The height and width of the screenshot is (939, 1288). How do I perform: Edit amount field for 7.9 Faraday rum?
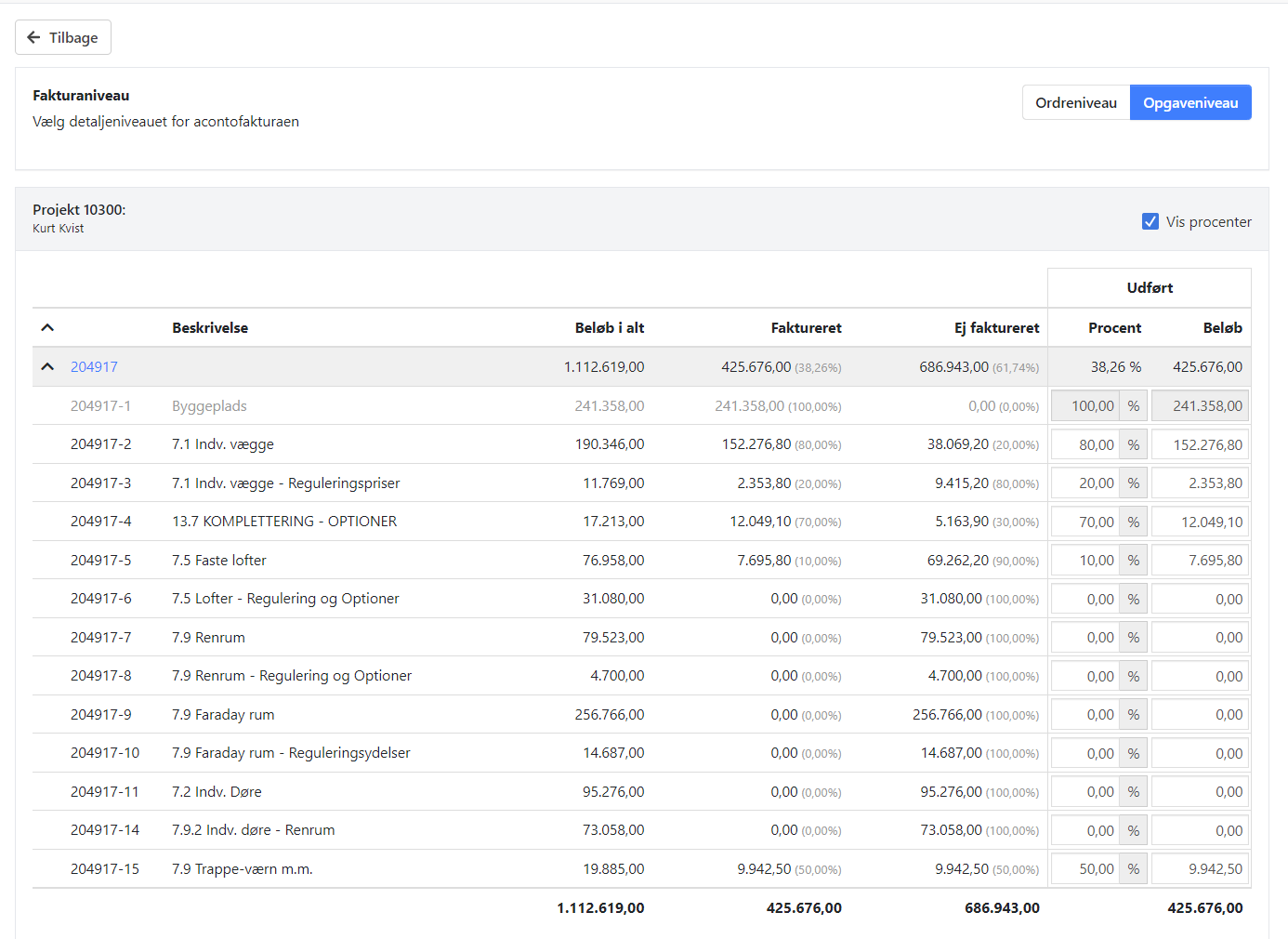point(1199,715)
